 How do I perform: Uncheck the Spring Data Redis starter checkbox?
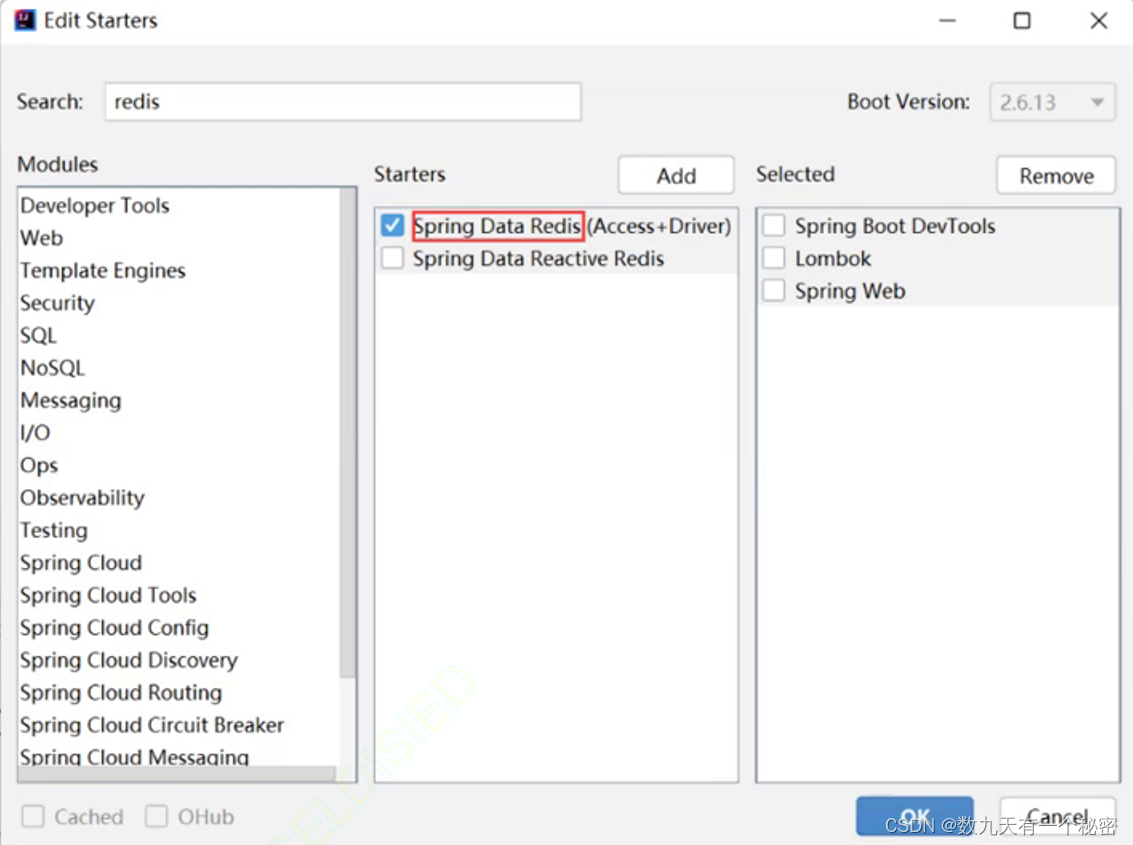coord(392,226)
